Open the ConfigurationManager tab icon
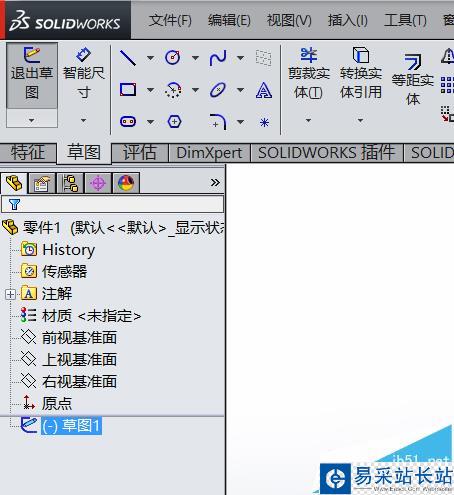This screenshot has width=454, height=495. point(70,183)
